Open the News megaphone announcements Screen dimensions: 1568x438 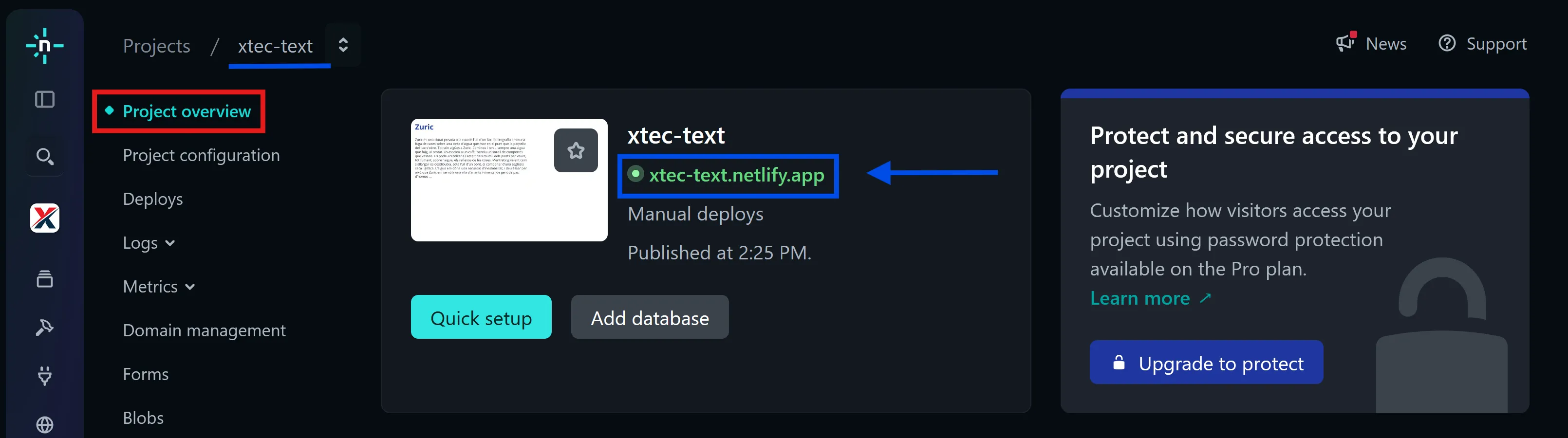[x=1371, y=44]
